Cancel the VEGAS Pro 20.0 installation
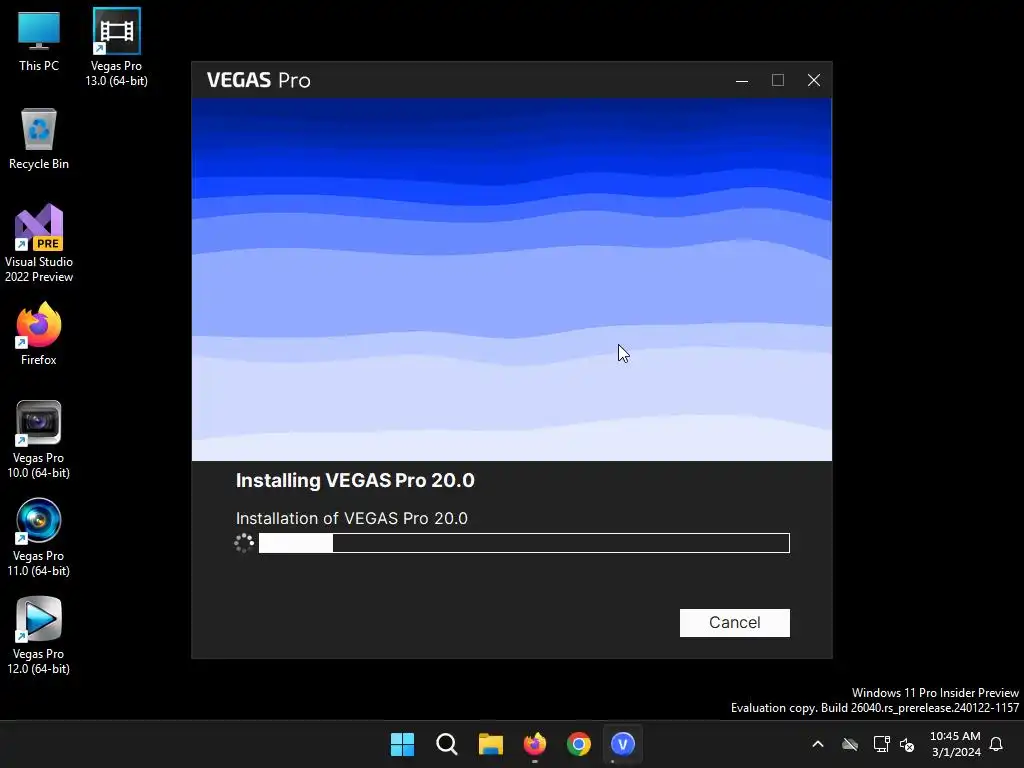1024x768 pixels. point(735,622)
